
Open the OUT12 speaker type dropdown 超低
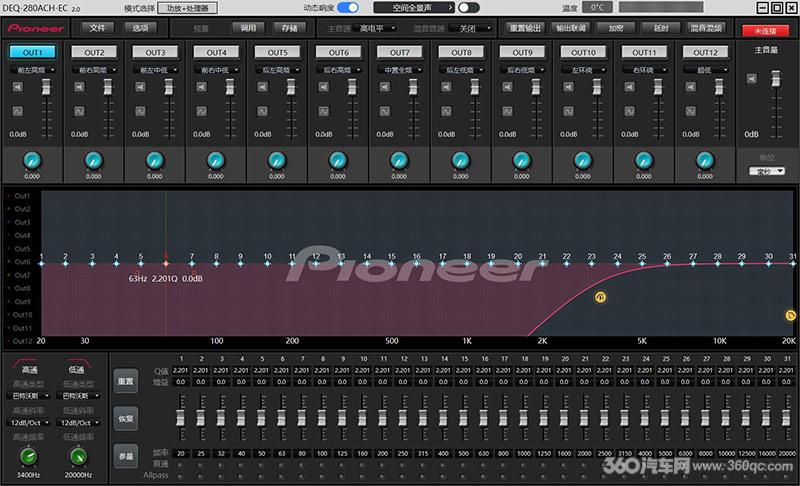point(706,70)
